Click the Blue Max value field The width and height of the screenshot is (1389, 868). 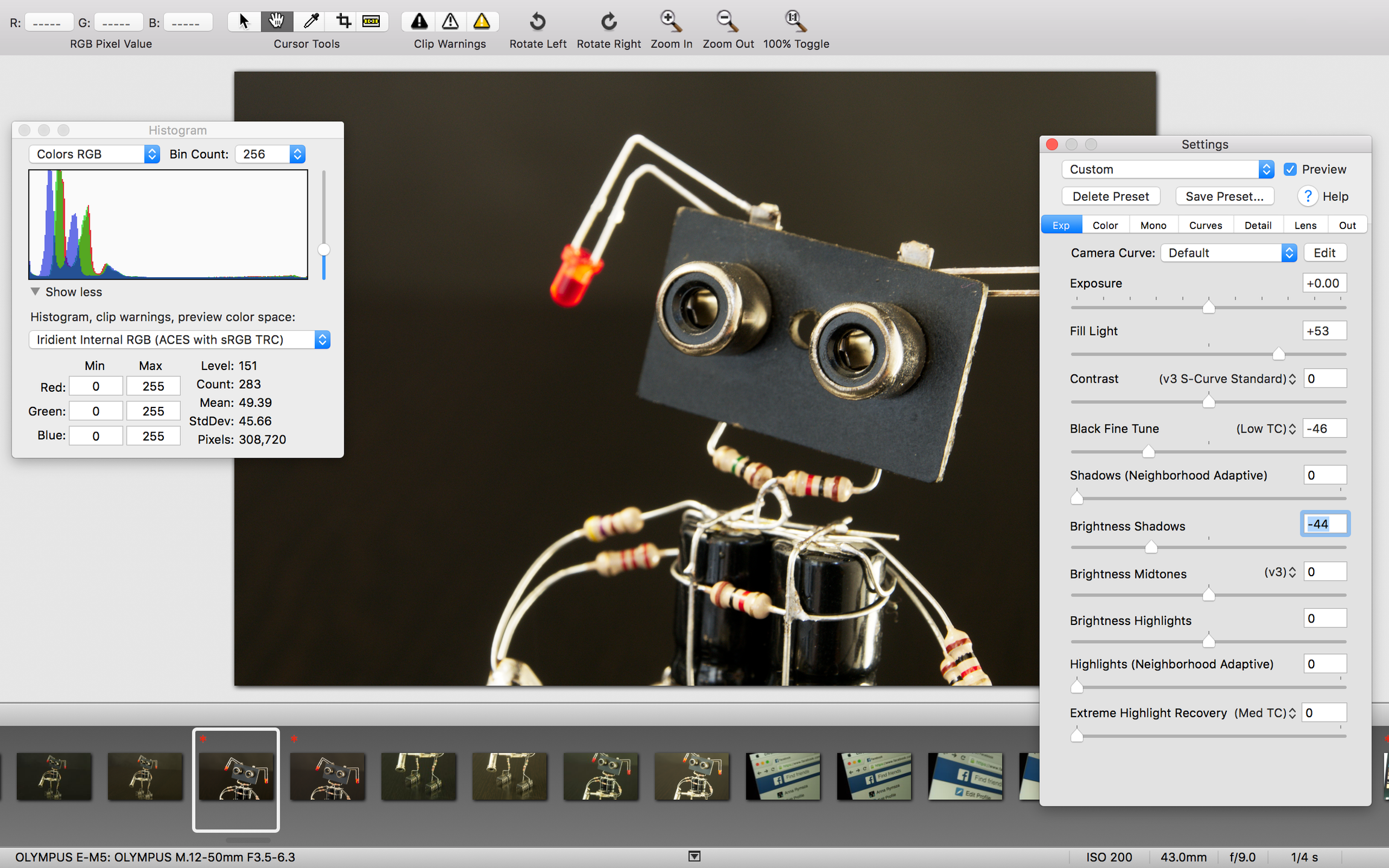(x=153, y=436)
